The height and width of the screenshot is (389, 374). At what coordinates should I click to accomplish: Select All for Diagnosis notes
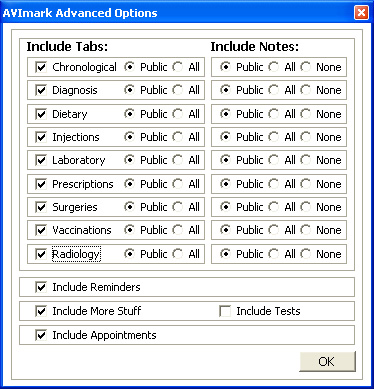point(274,90)
